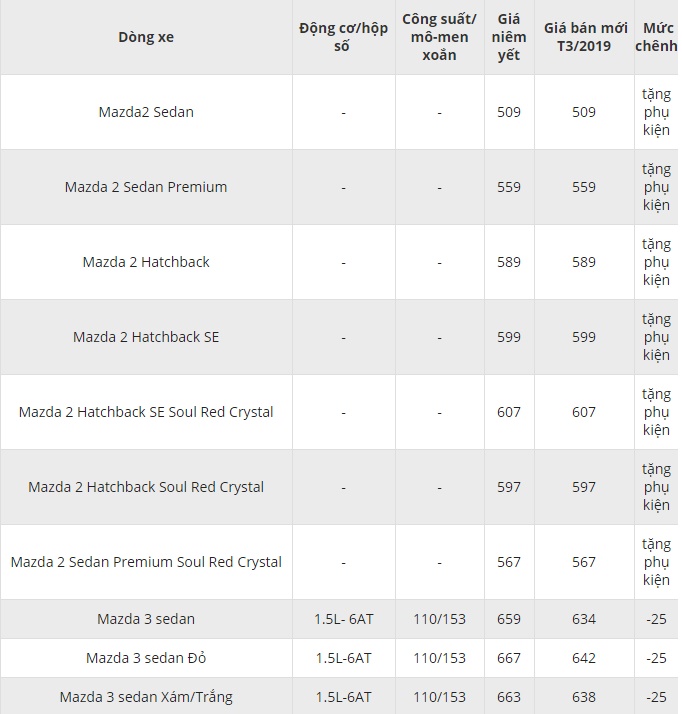Viewport: 682px width, 714px height.
Task: Click the new price 634 cell
Action: point(584,619)
